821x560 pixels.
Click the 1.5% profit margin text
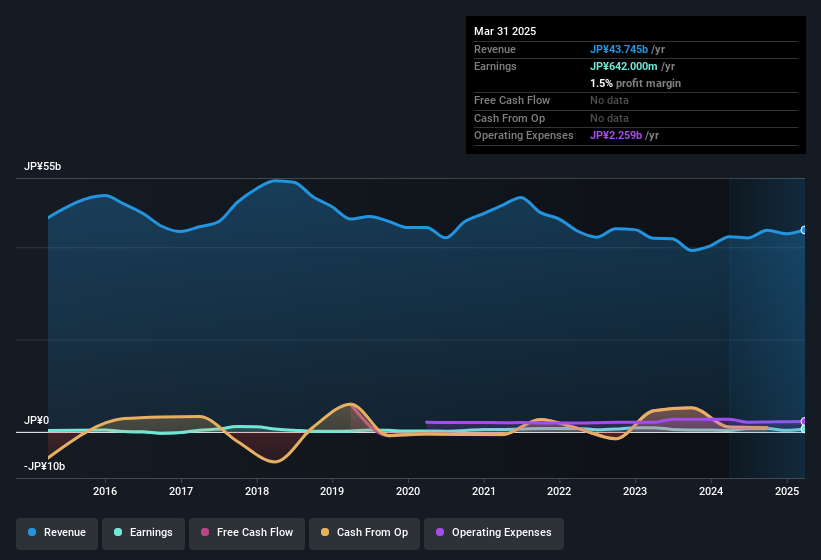[636, 83]
